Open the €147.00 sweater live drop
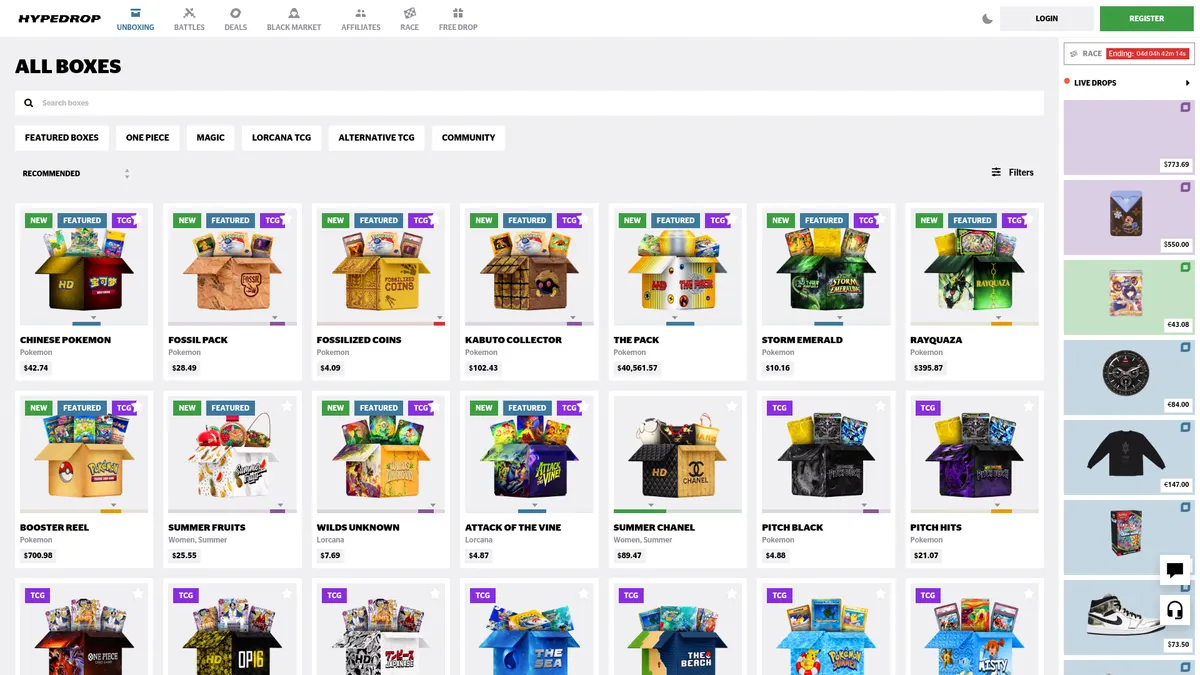The image size is (1200, 675). pyautogui.click(x=1129, y=457)
